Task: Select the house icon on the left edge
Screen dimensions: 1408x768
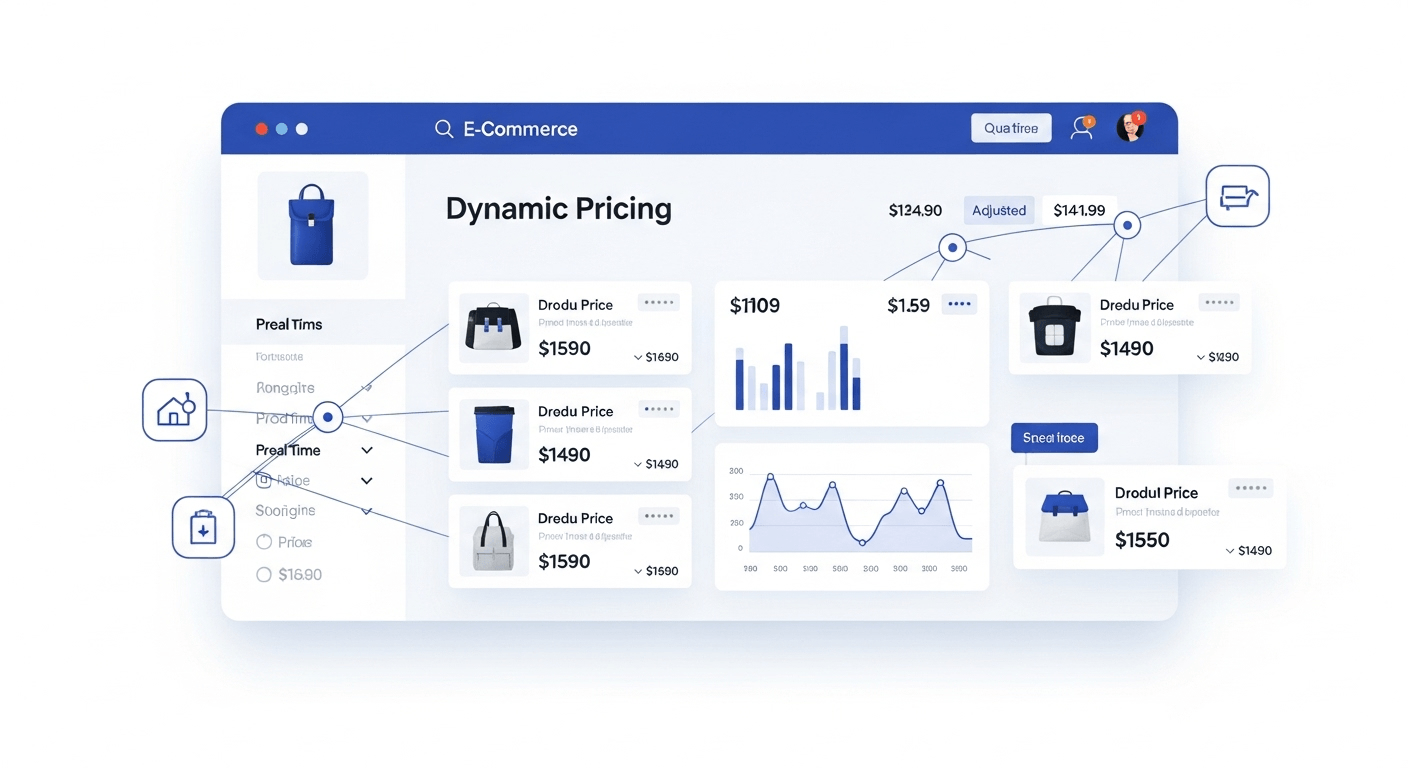Action: tap(175, 410)
